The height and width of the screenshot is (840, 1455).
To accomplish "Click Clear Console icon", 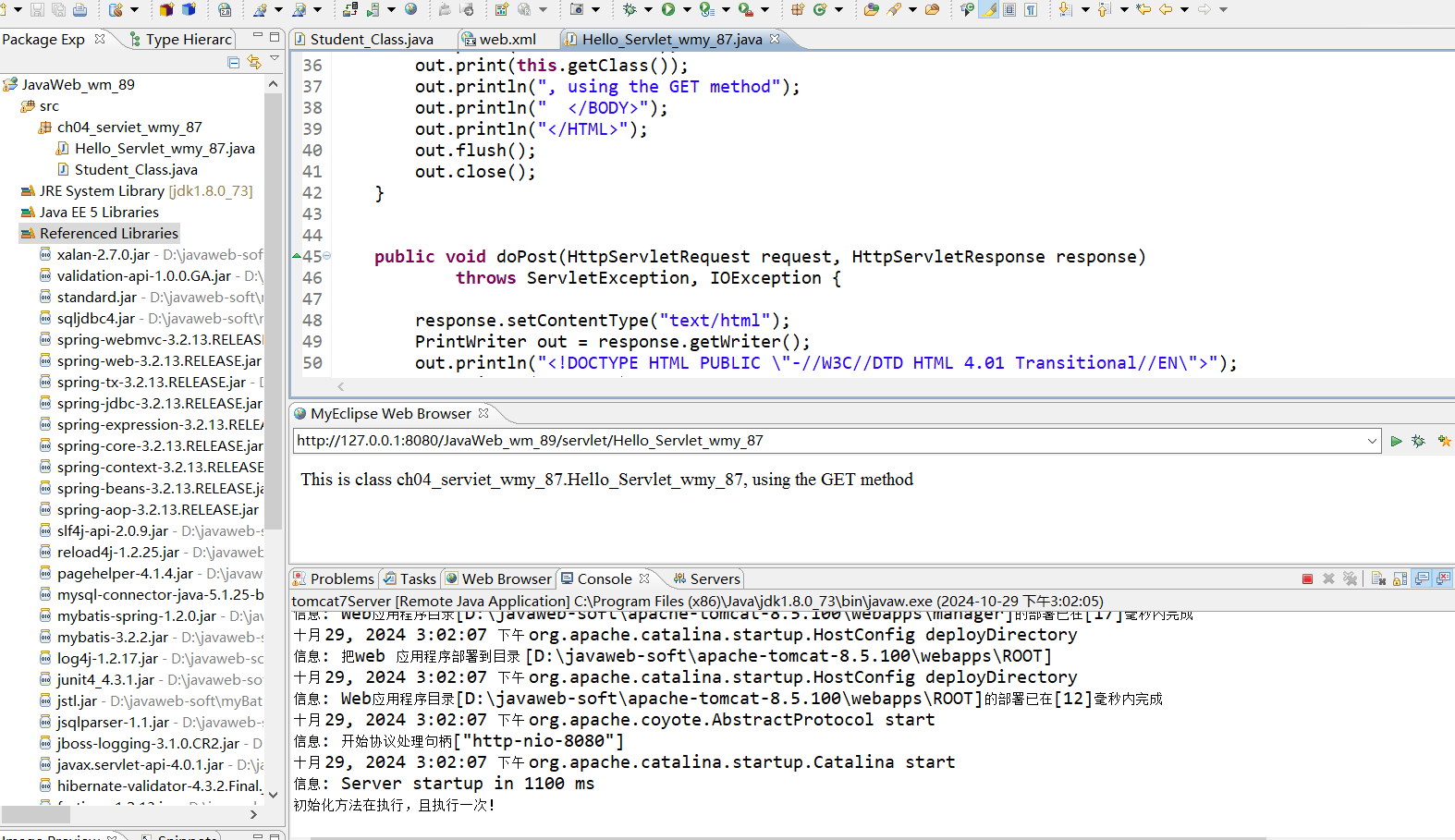I will click(1378, 578).
